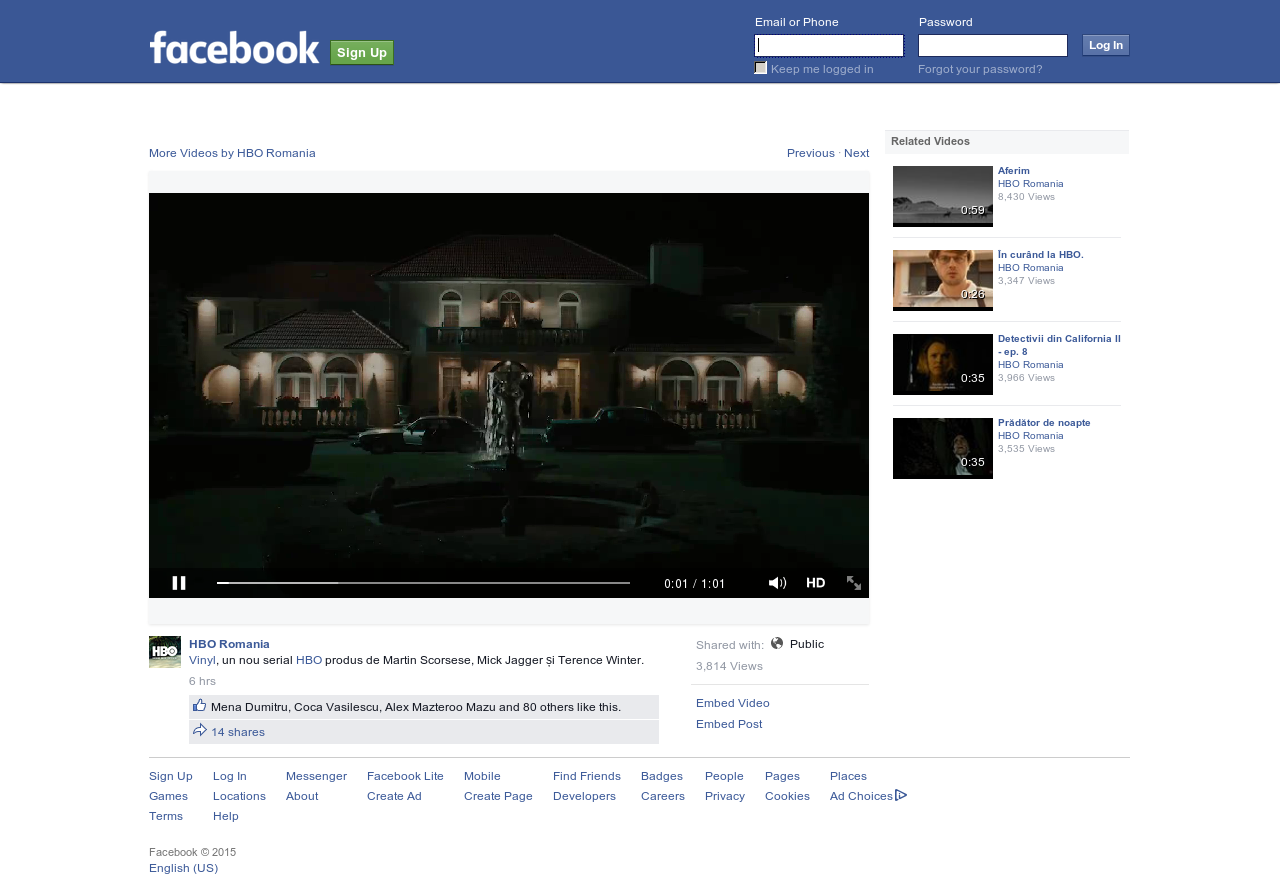Click the HBO Romania profile picture
The image size is (1280, 884).
tap(165, 652)
